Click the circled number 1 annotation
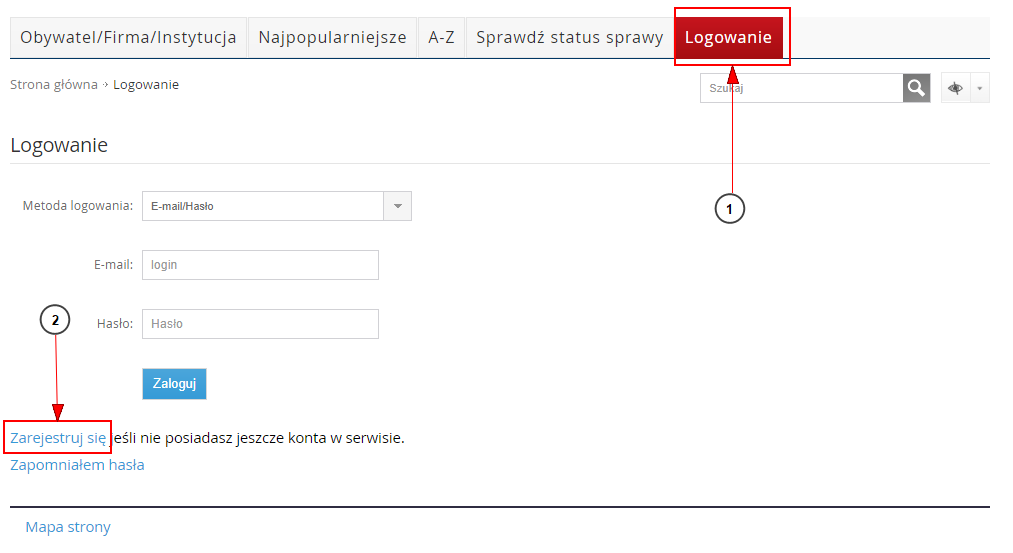The width and height of the screenshot is (1013, 553). coord(730,209)
